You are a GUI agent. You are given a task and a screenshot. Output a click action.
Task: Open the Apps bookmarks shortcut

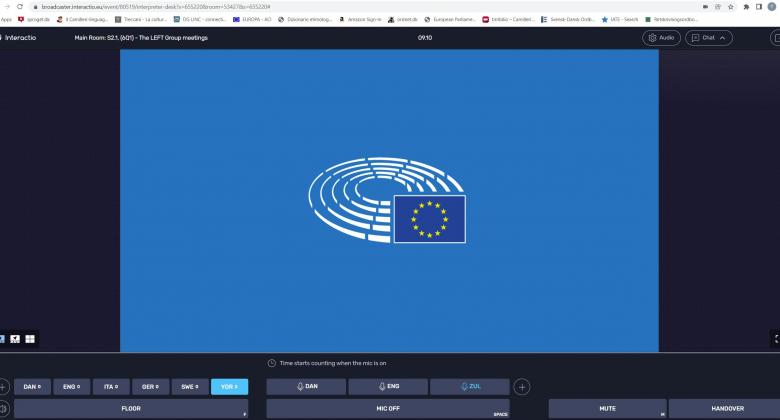pyautogui.click(x=6, y=19)
